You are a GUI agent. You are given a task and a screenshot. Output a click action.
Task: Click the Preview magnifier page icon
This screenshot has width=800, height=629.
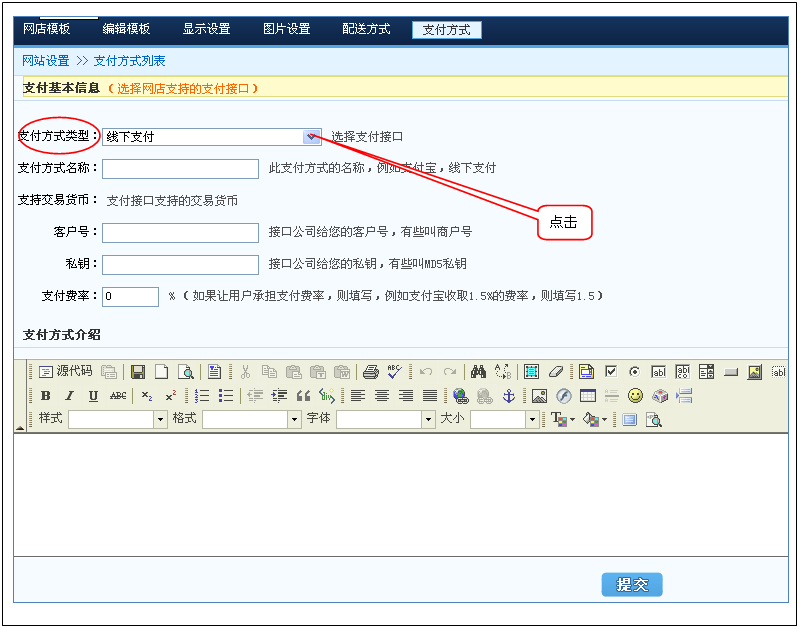pyautogui.click(x=186, y=372)
